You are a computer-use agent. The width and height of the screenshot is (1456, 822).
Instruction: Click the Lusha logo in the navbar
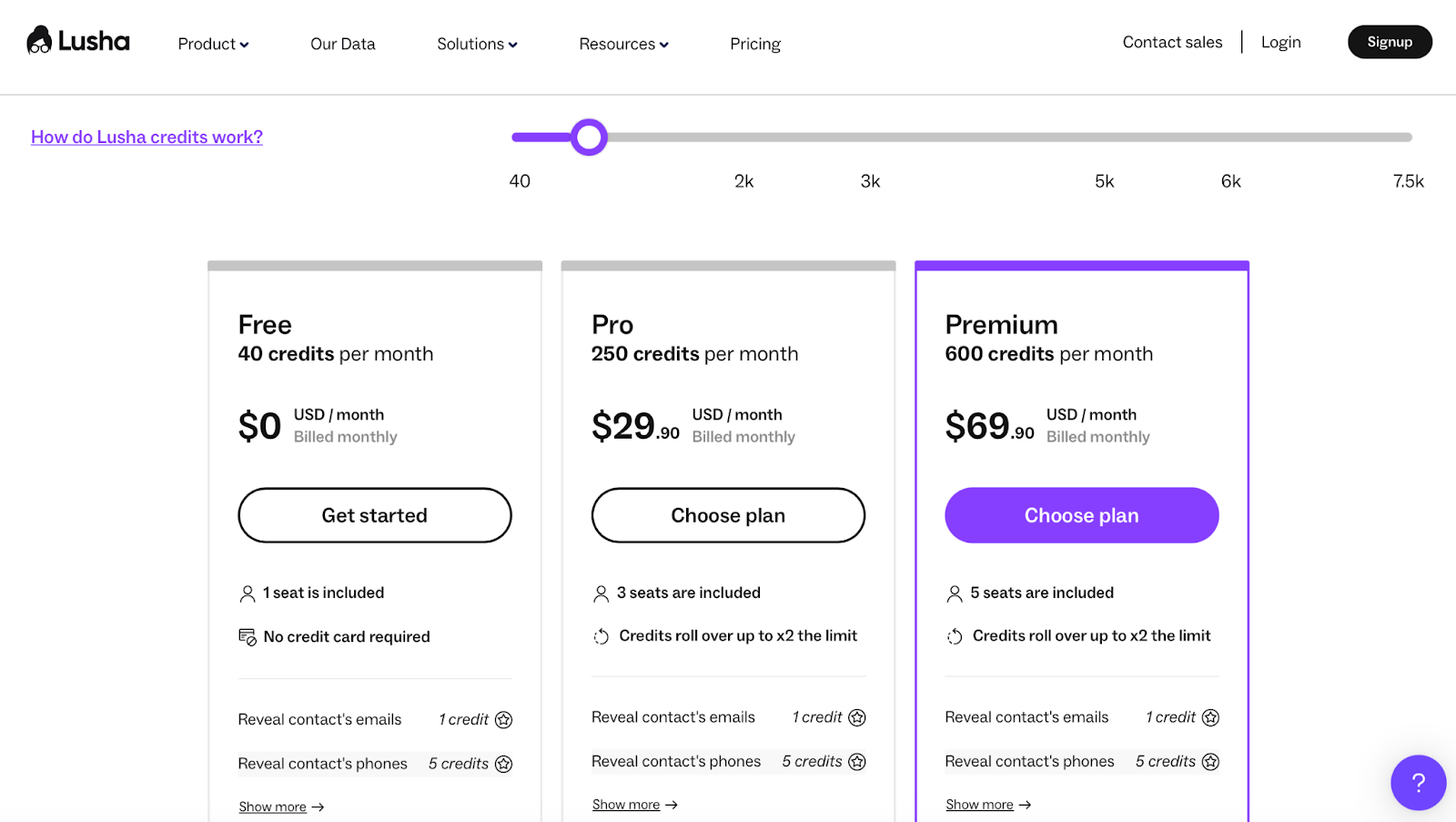[x=77, y=40]
